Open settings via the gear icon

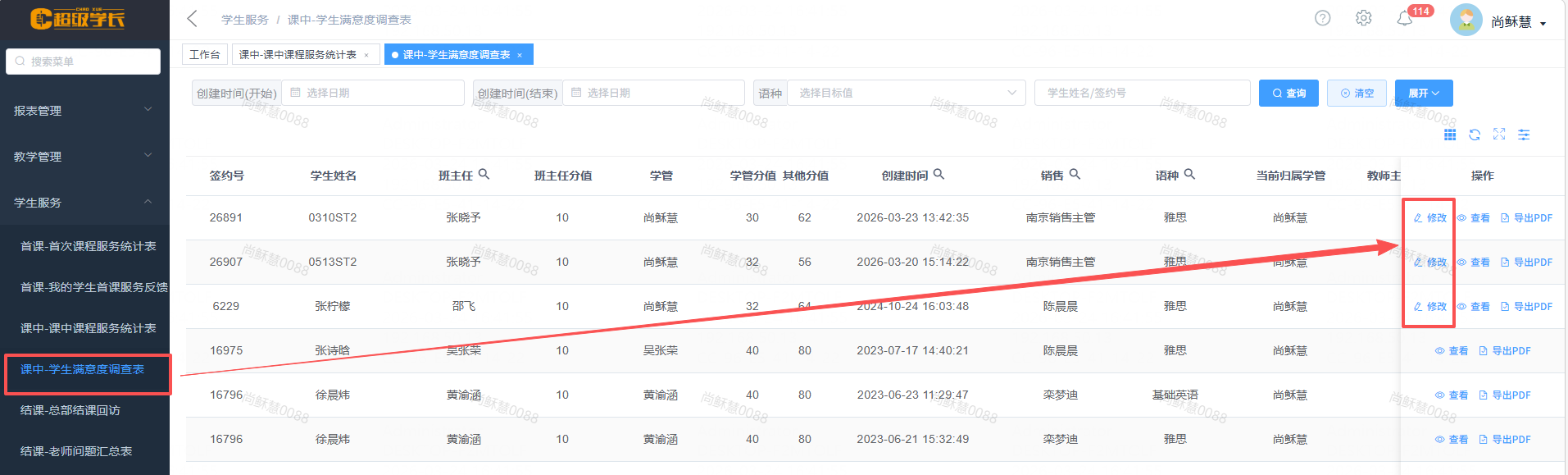click(x=1363, y=18)
